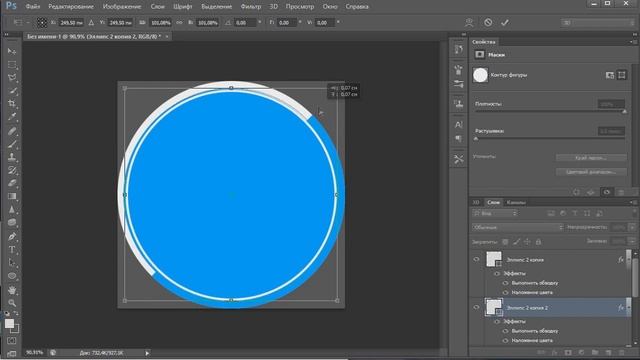640x360 pixels.
Task: Open the Character panel icon
Action: (458, 125)
